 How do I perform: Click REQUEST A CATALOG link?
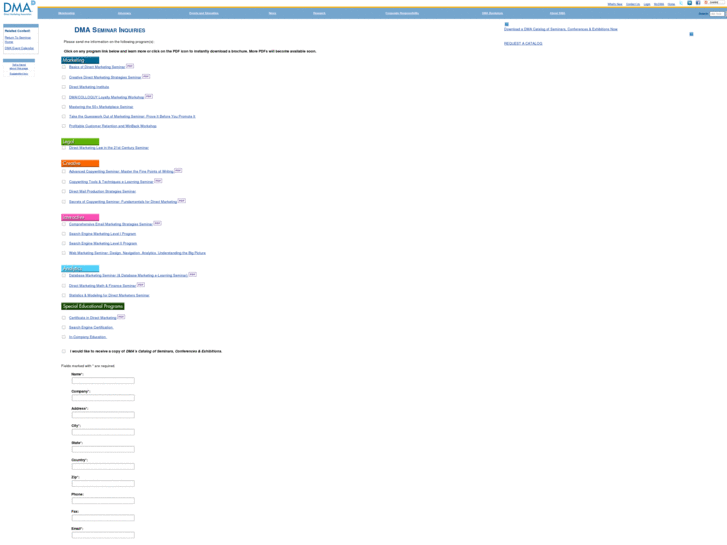(523, 44)
